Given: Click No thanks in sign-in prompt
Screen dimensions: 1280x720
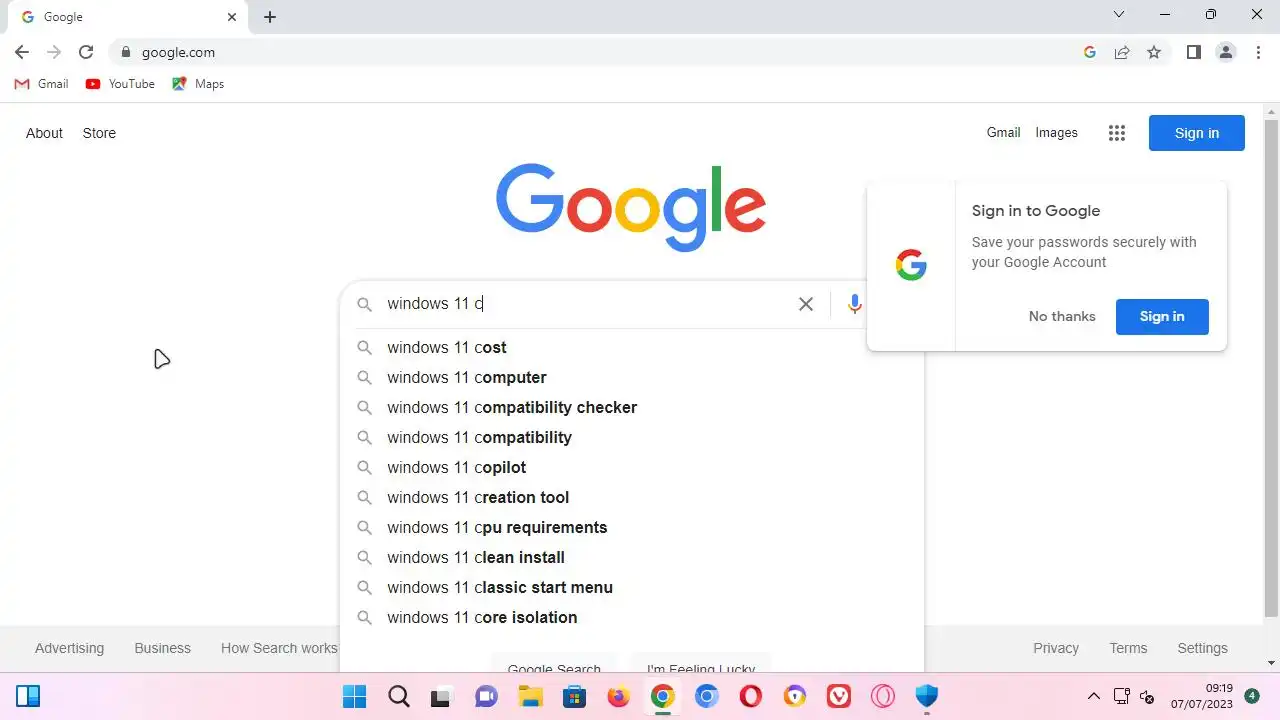Looking at the screenshot, I should tap(1061, 316).
